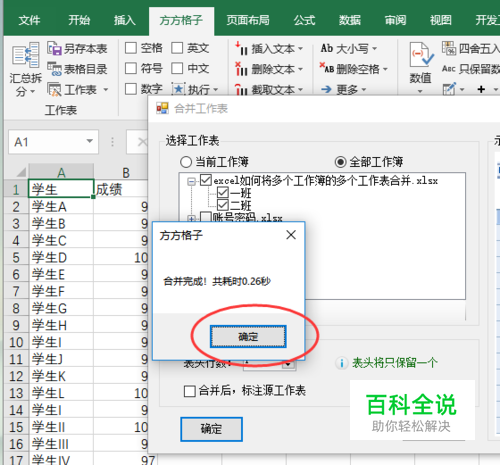Screen dimensions: 500x465
Task: Click the 删除空格 remove spaces icon
Action: coord(327,68)
